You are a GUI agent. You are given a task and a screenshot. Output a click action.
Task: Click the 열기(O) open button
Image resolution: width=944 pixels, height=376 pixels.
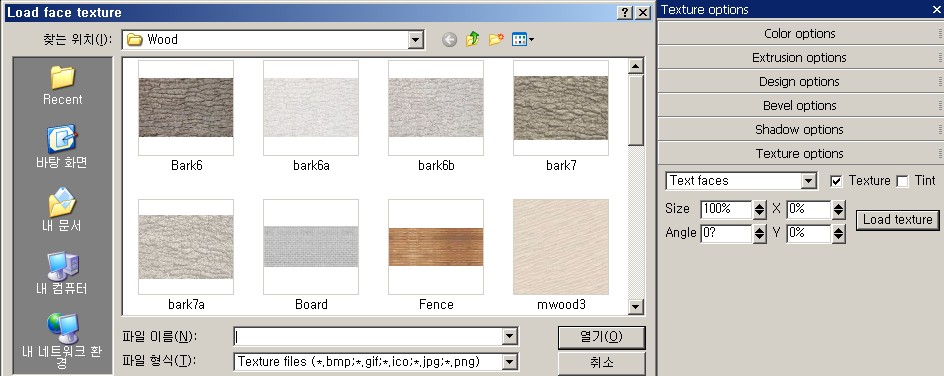point(601,337)
